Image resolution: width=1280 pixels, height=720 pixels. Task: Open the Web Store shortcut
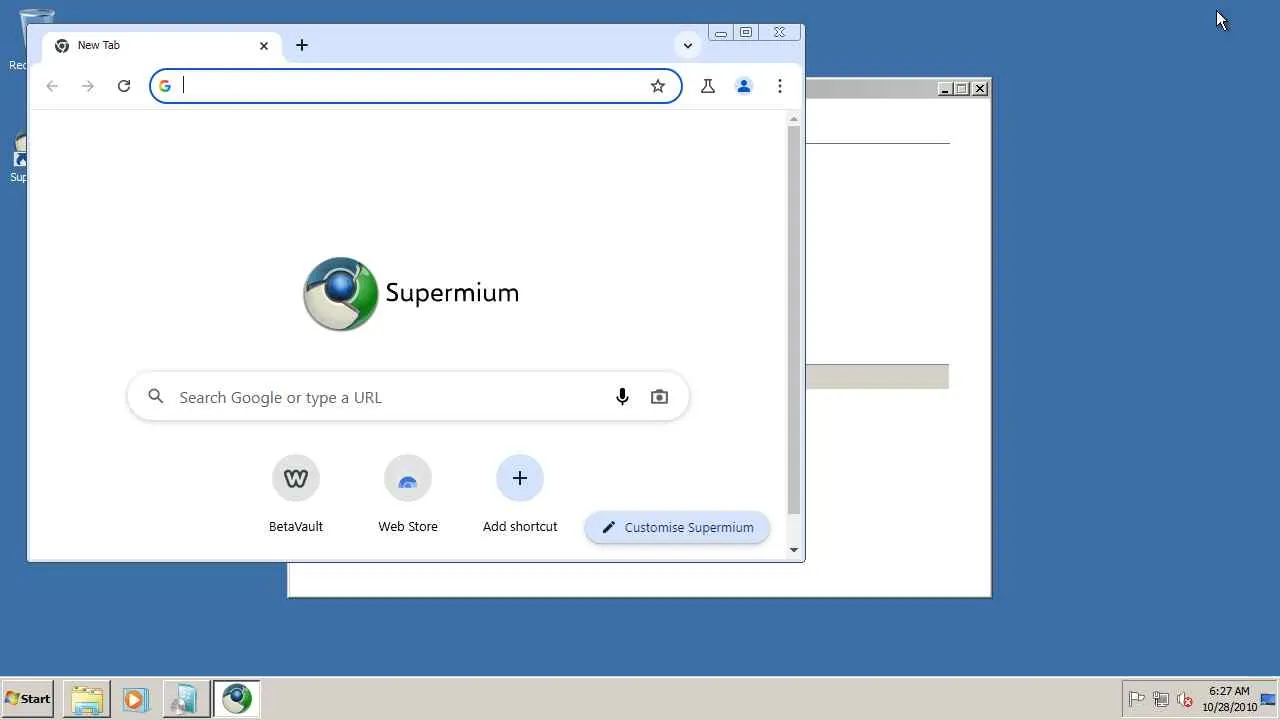click(x=408, y=494)
